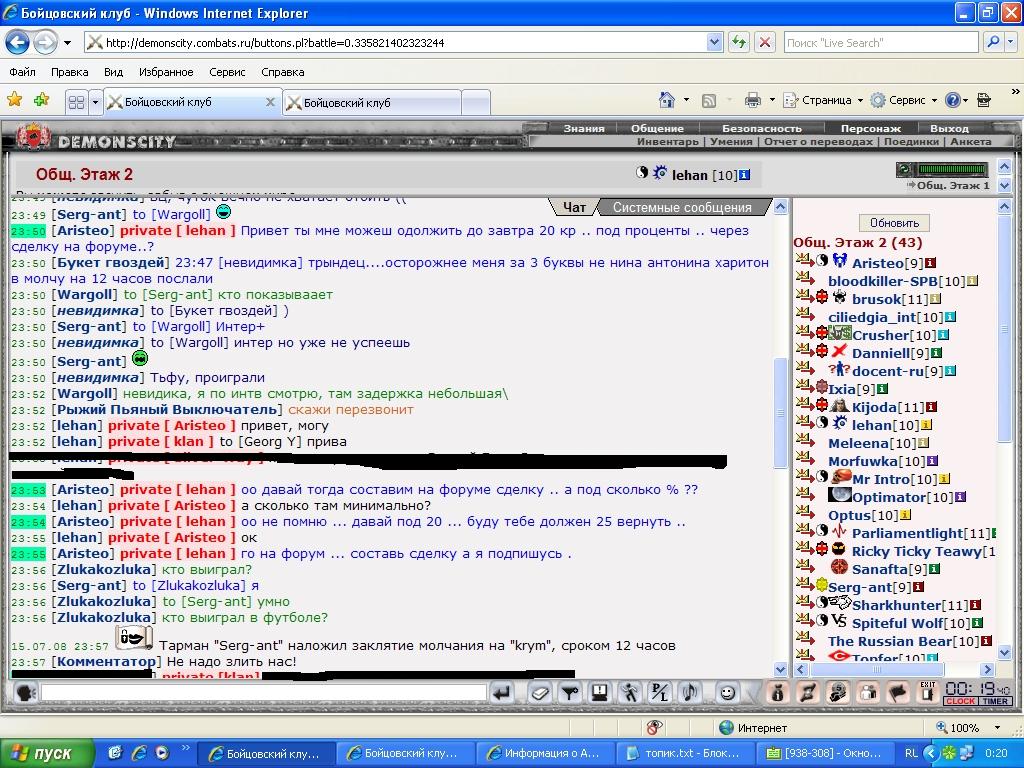Switch to the Чат tab
The image size is (1024, 768).
[x=574, y=207]
